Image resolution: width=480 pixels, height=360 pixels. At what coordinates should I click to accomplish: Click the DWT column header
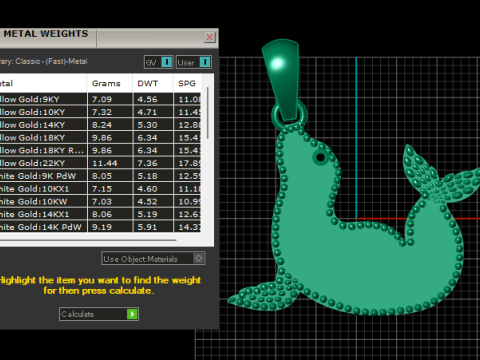(x=148, y=83)
